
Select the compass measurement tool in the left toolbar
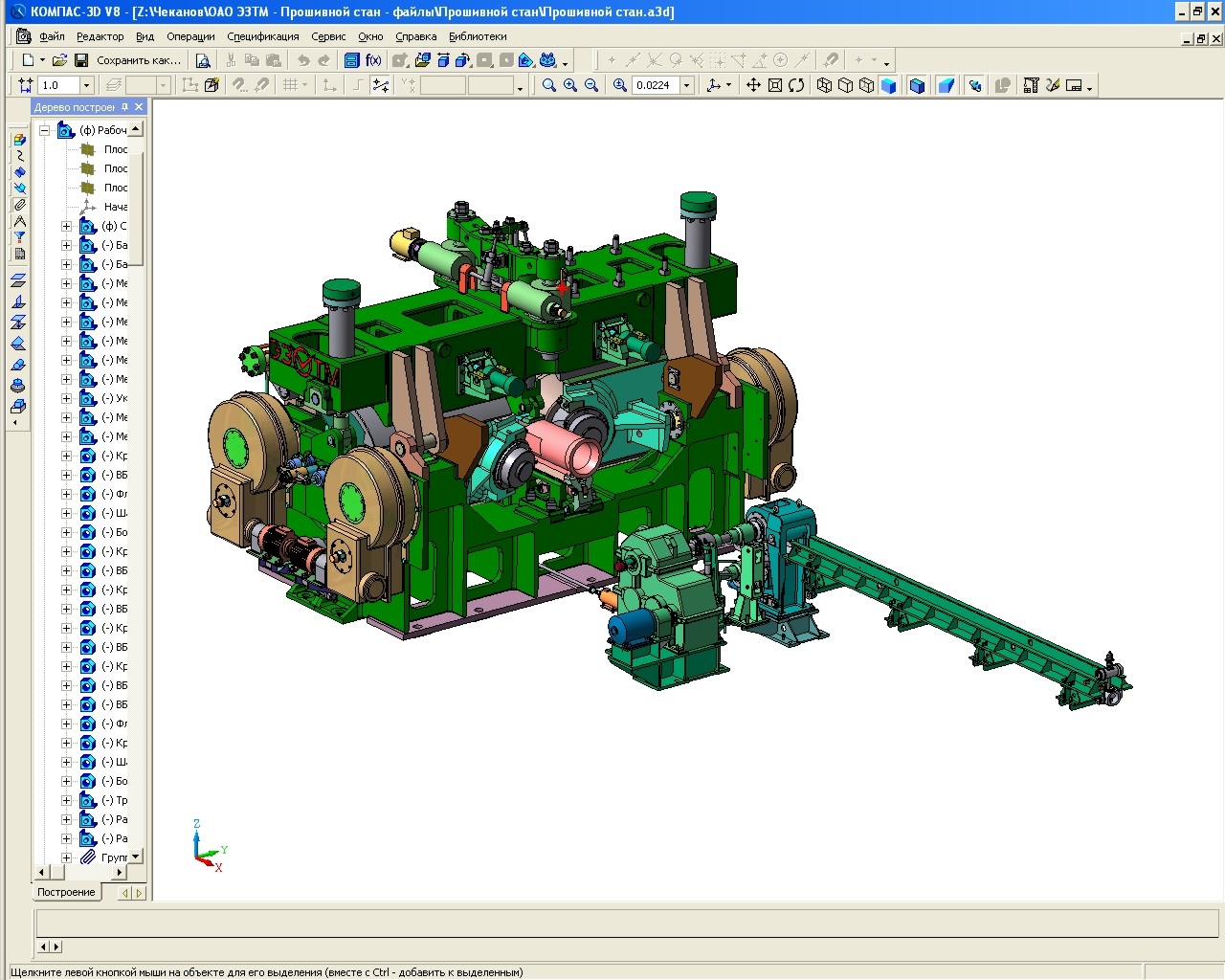tap(19, 221)
